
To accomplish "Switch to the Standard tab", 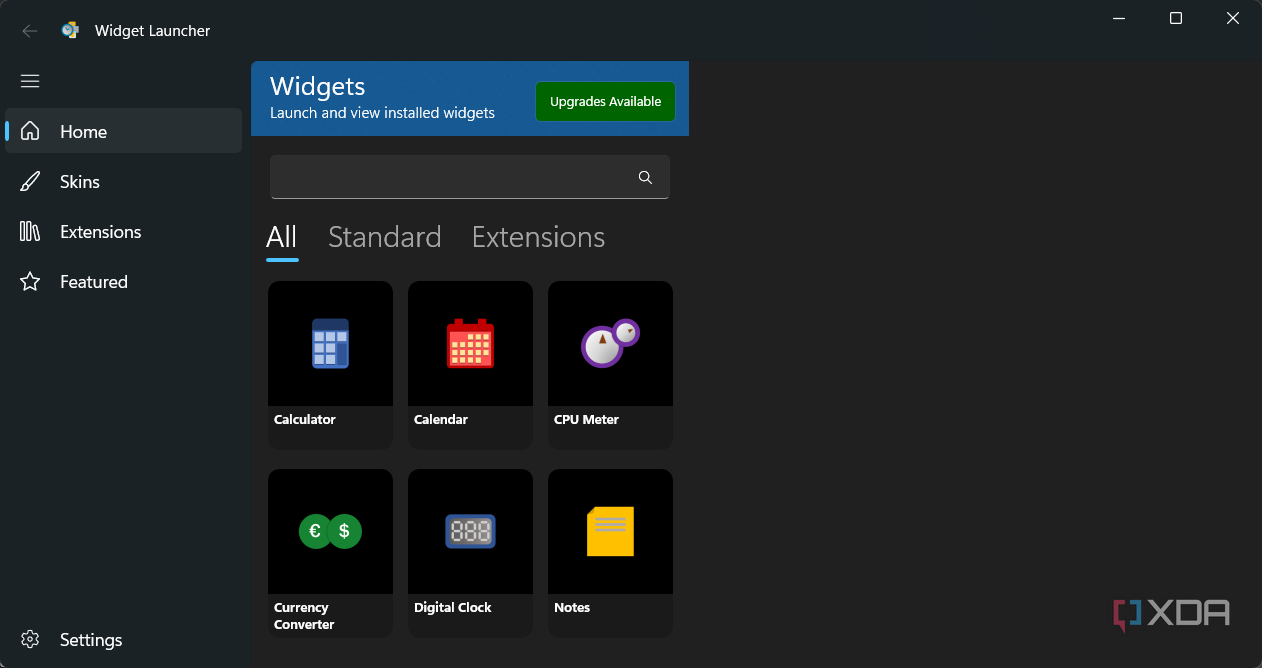I will 385,237.
